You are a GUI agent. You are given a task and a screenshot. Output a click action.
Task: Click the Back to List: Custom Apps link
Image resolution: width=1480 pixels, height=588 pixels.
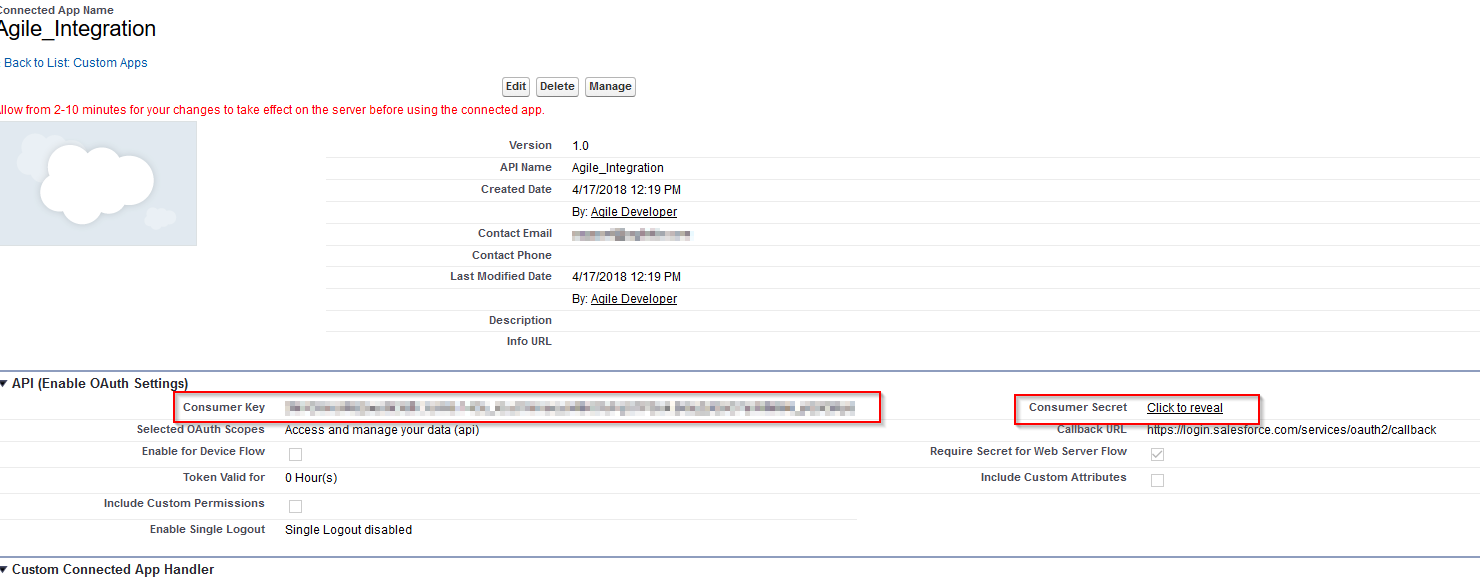point(75,63)
